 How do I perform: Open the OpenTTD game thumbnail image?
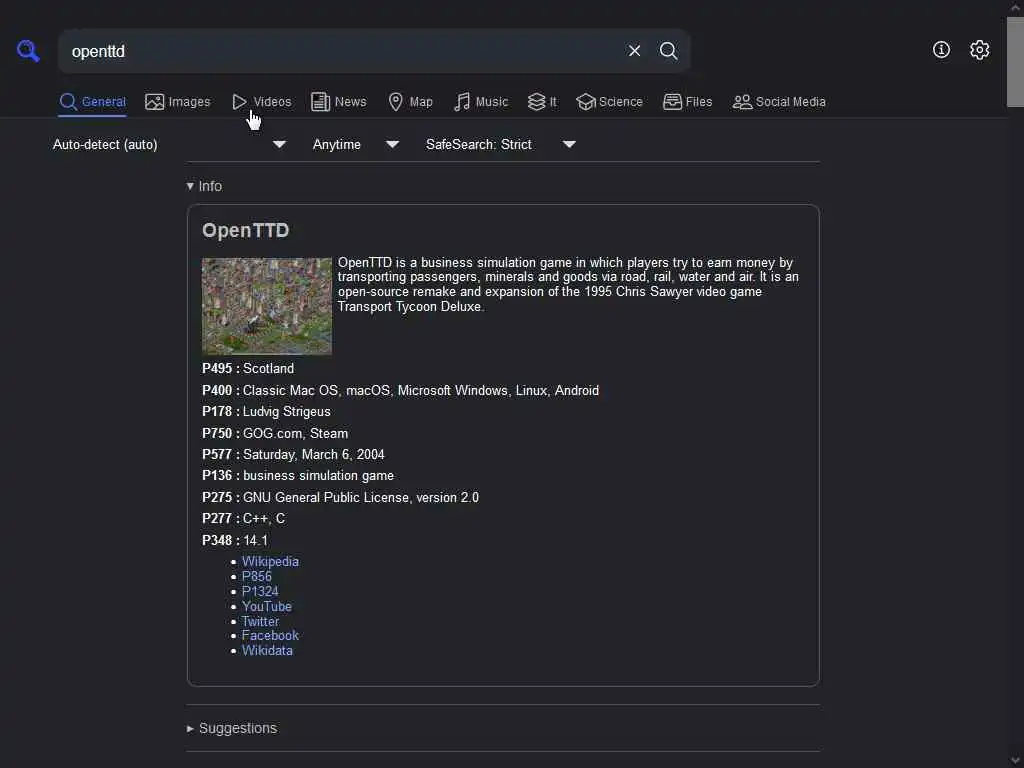266,306
